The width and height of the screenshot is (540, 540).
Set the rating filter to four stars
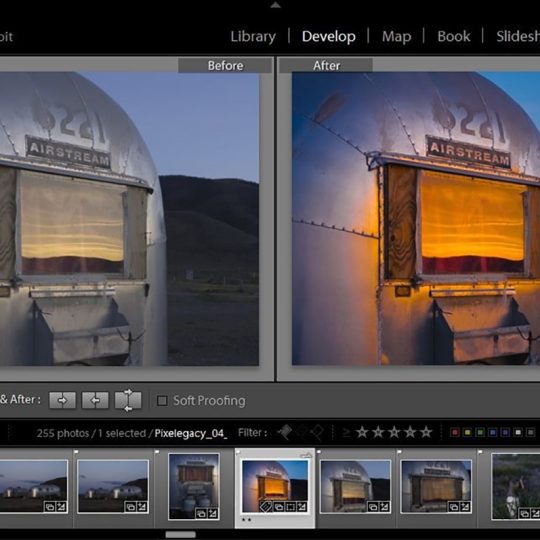click(410, 432)
